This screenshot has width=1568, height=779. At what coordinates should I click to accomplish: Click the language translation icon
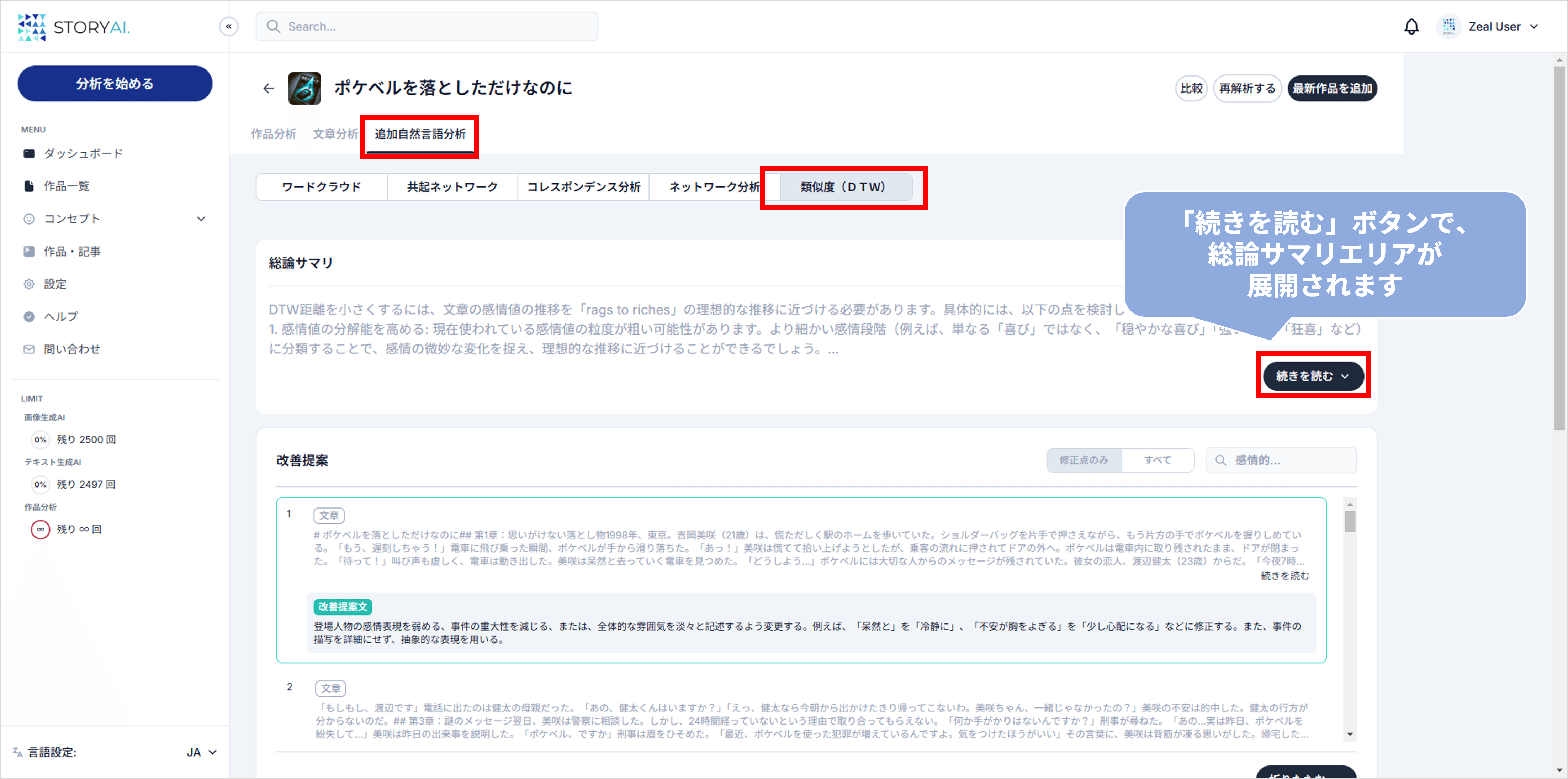click(18, 752)
